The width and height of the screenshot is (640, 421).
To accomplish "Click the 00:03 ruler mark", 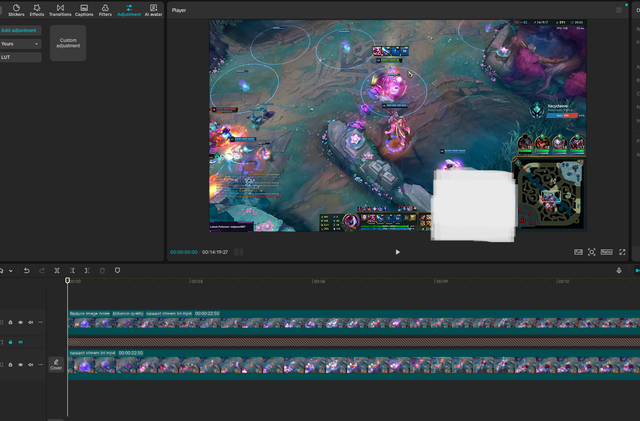I will pos(196,281).
